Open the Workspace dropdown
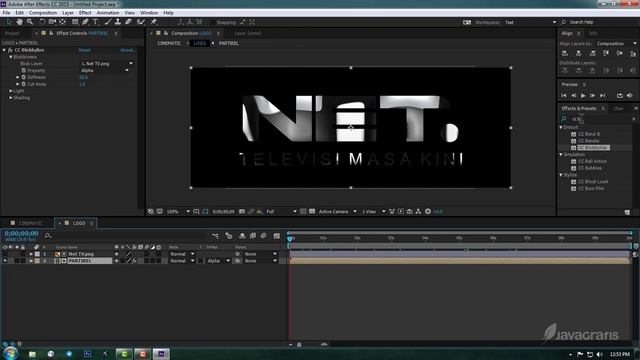 (x=530, y=22)
